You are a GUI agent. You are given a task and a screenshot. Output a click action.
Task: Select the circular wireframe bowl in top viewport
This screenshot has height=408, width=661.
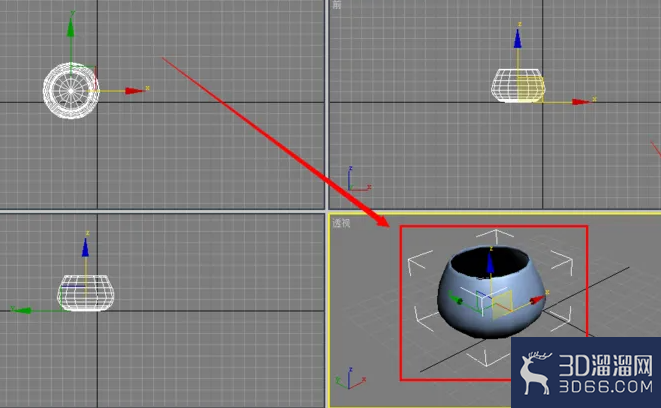pos(71,91)
